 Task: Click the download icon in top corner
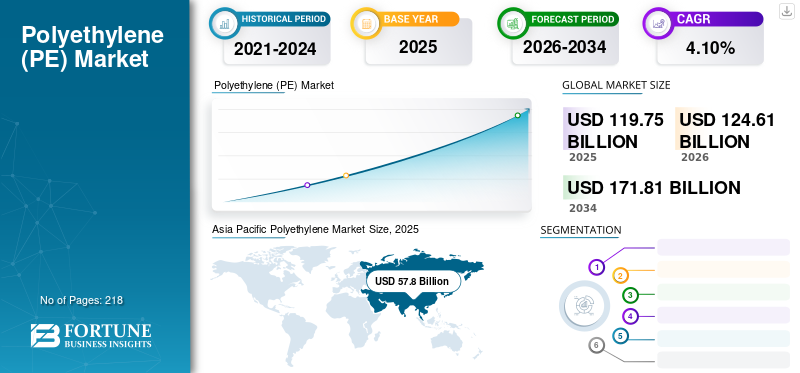(x=786, y=11)
